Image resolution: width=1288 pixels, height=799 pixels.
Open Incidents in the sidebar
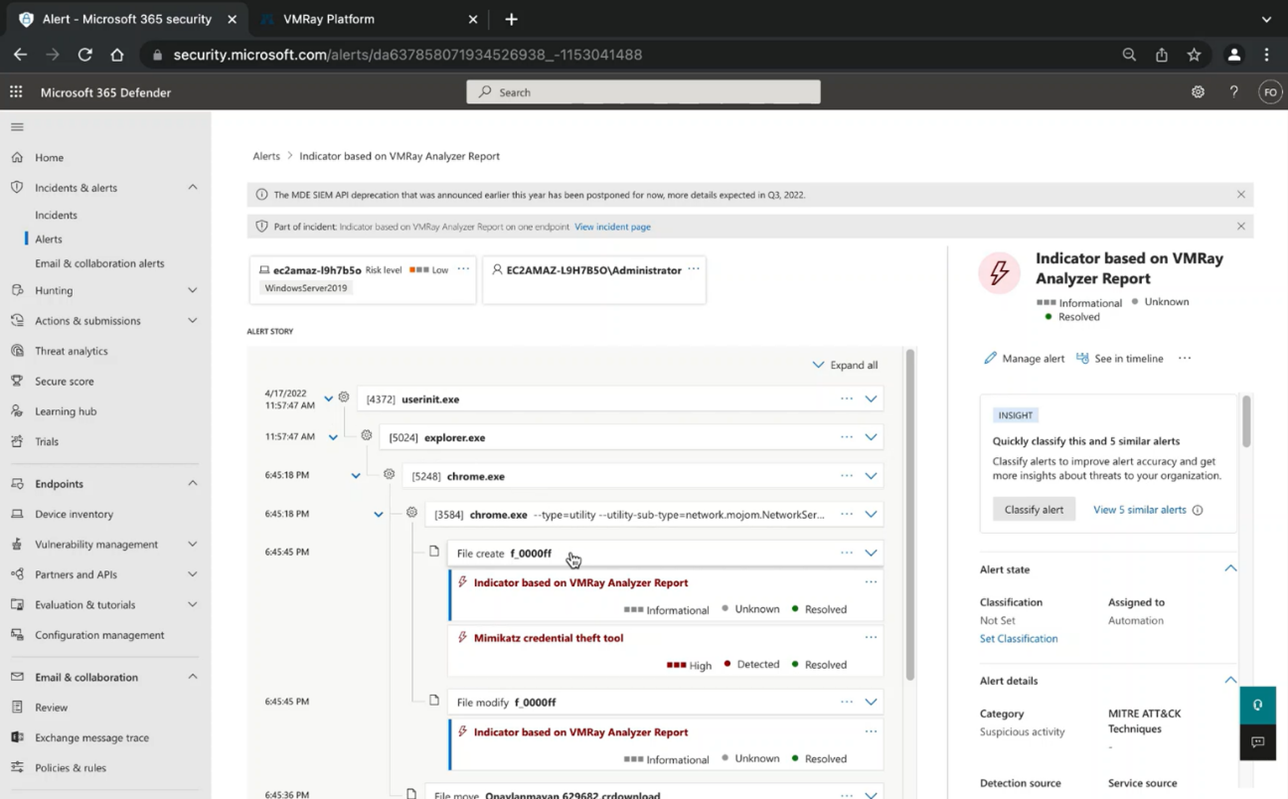56,215
